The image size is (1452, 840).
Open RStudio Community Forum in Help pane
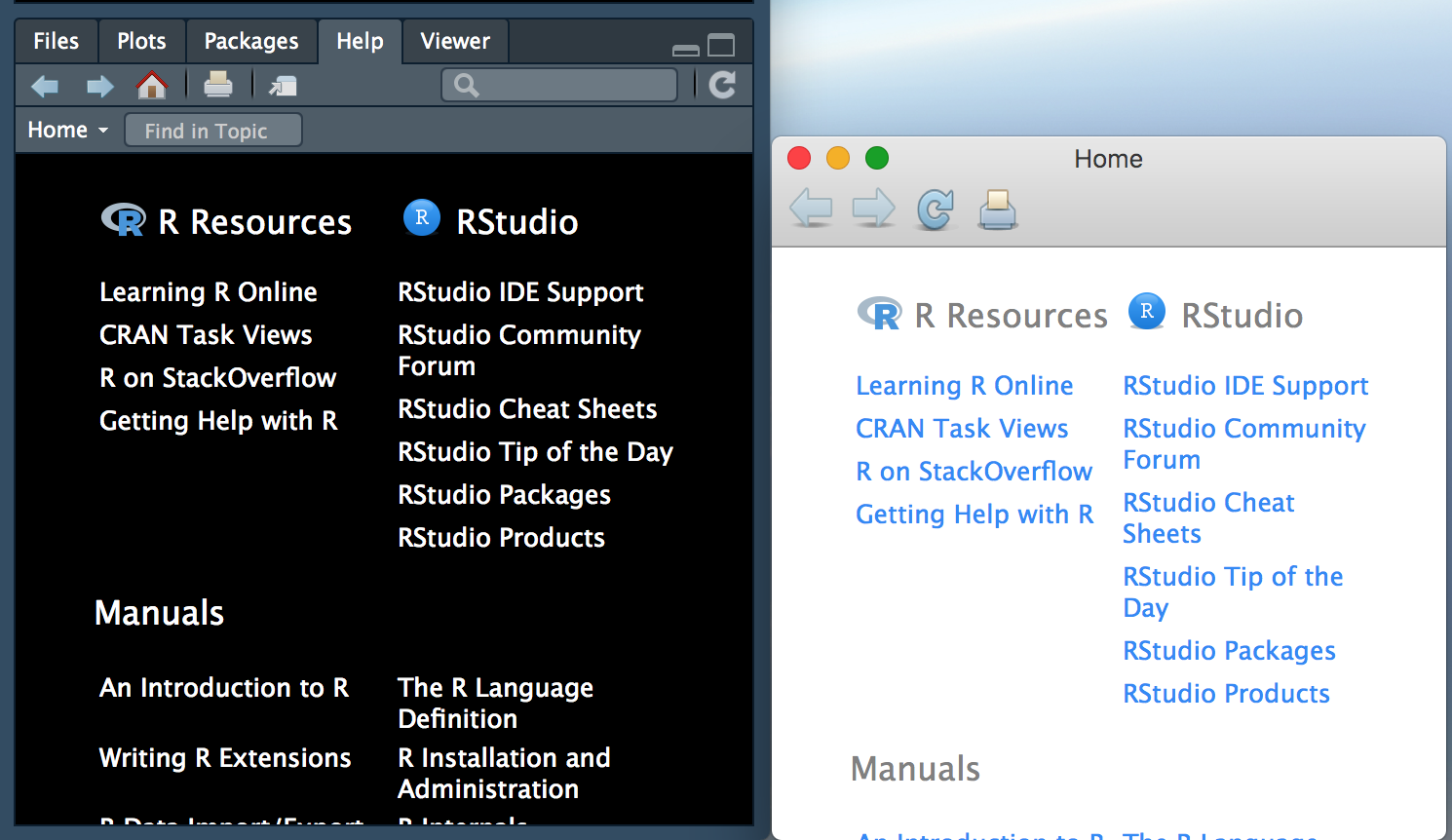[x=519, y=351]
